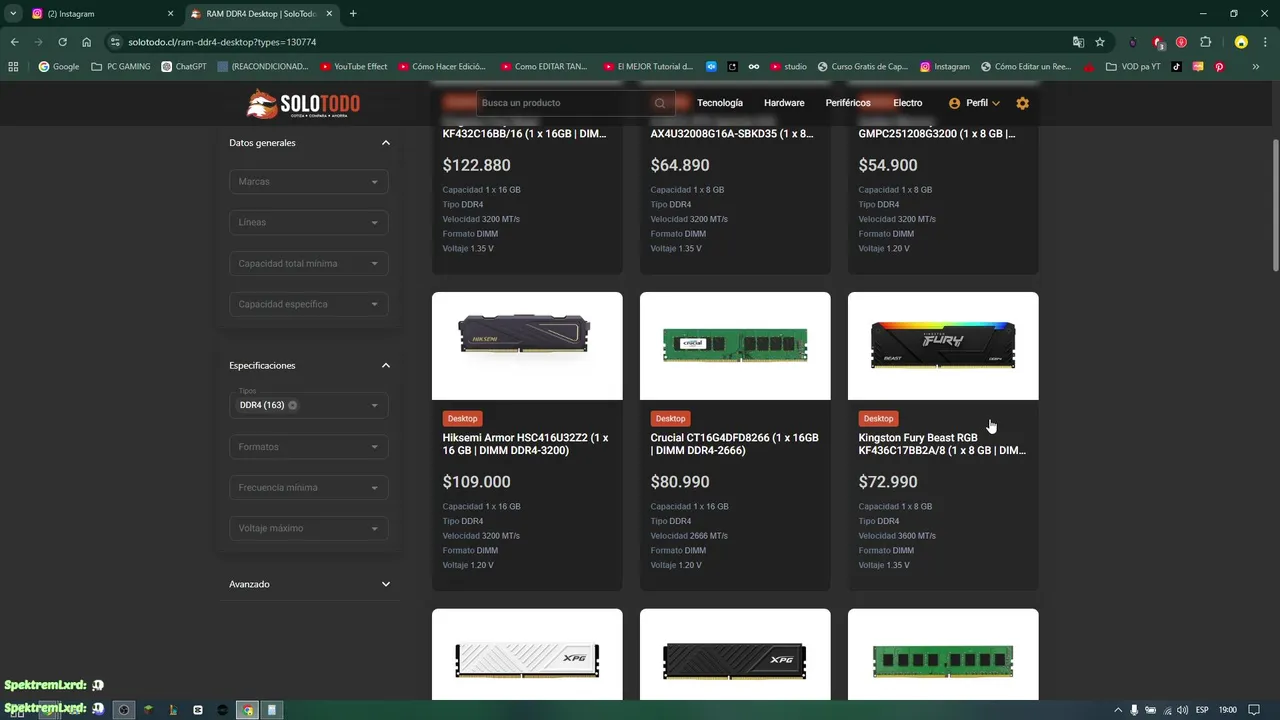This screenshot has width=1280, height=720.
Task: Click the Google Translate page icon
Action: click(x=1078, y=42)
